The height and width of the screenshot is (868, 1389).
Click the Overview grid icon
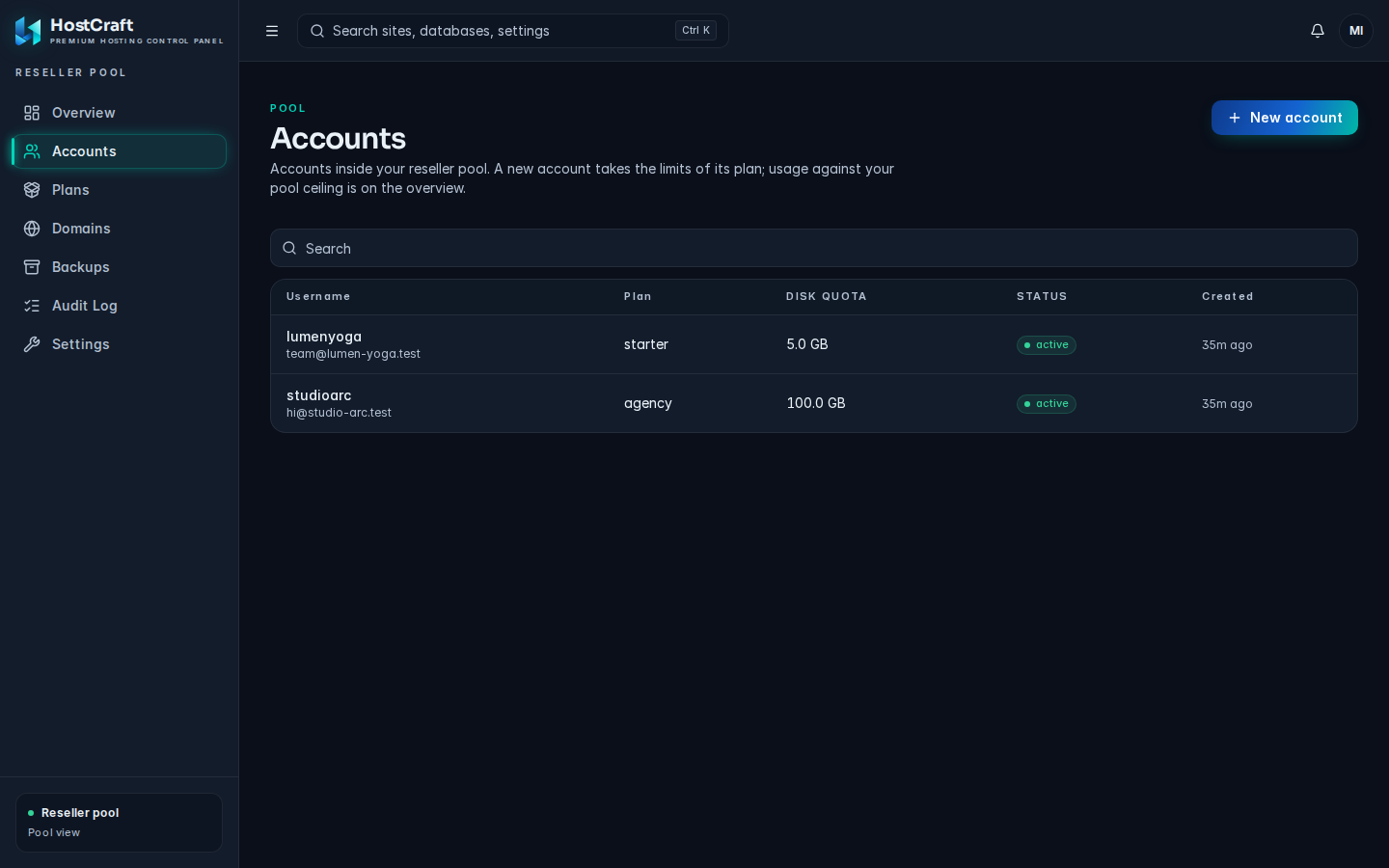coord(32,113)
